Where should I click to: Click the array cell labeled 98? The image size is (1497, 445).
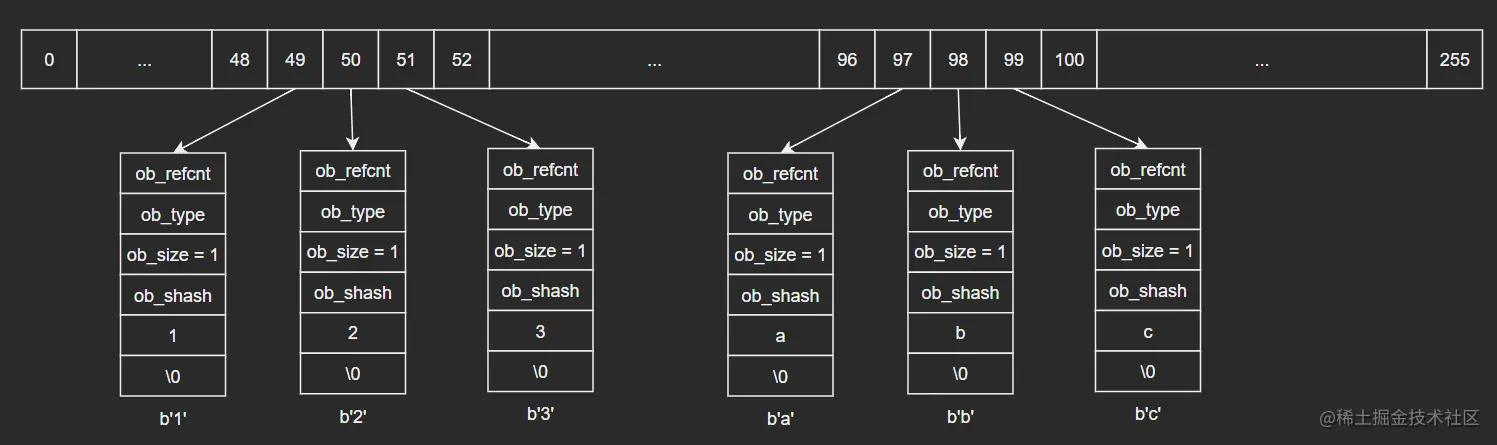pyautogui.click(x=958, y=60)
